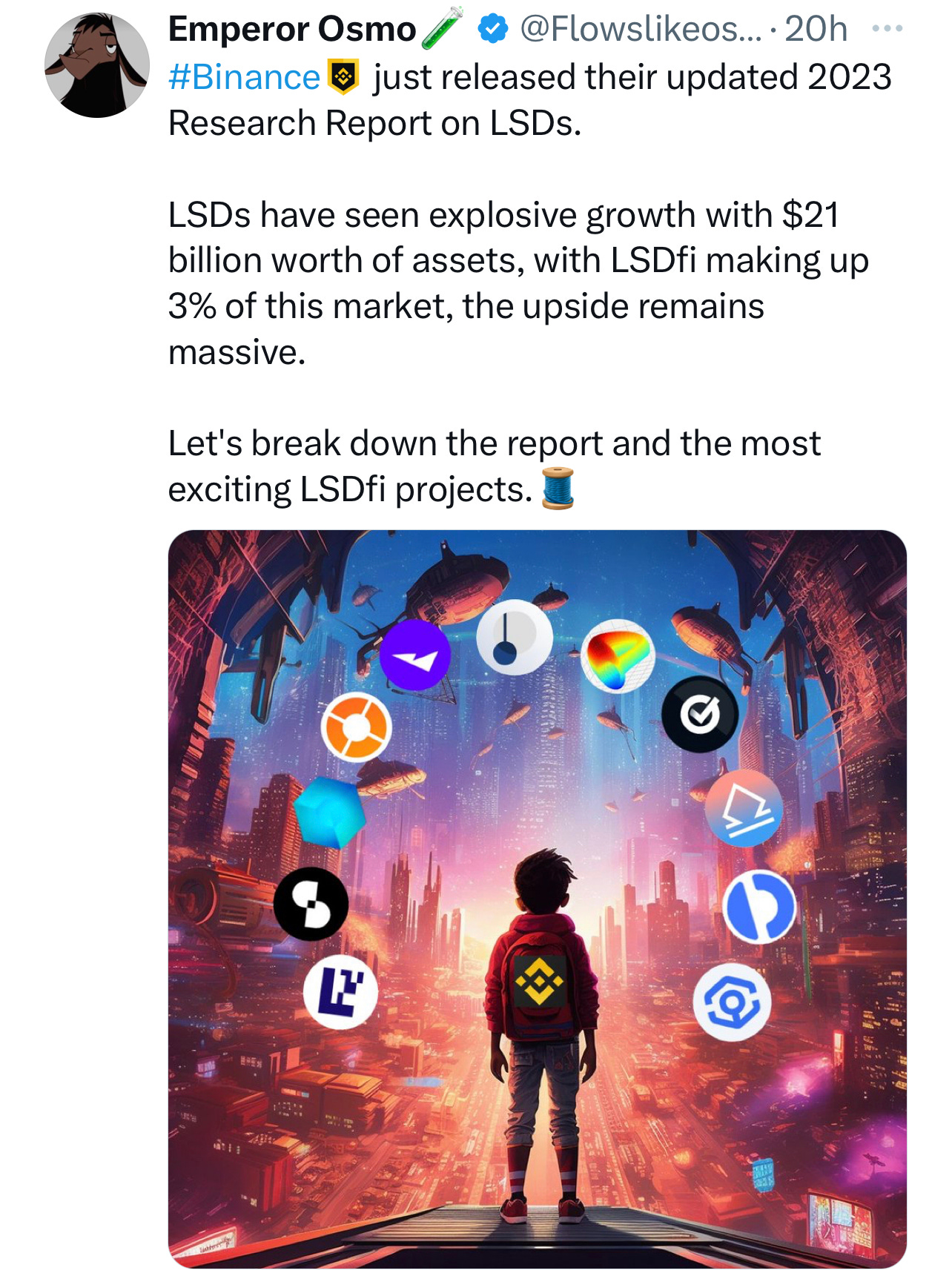
Task: Click the black checkmark logo circle
Action: pos(700,714)
